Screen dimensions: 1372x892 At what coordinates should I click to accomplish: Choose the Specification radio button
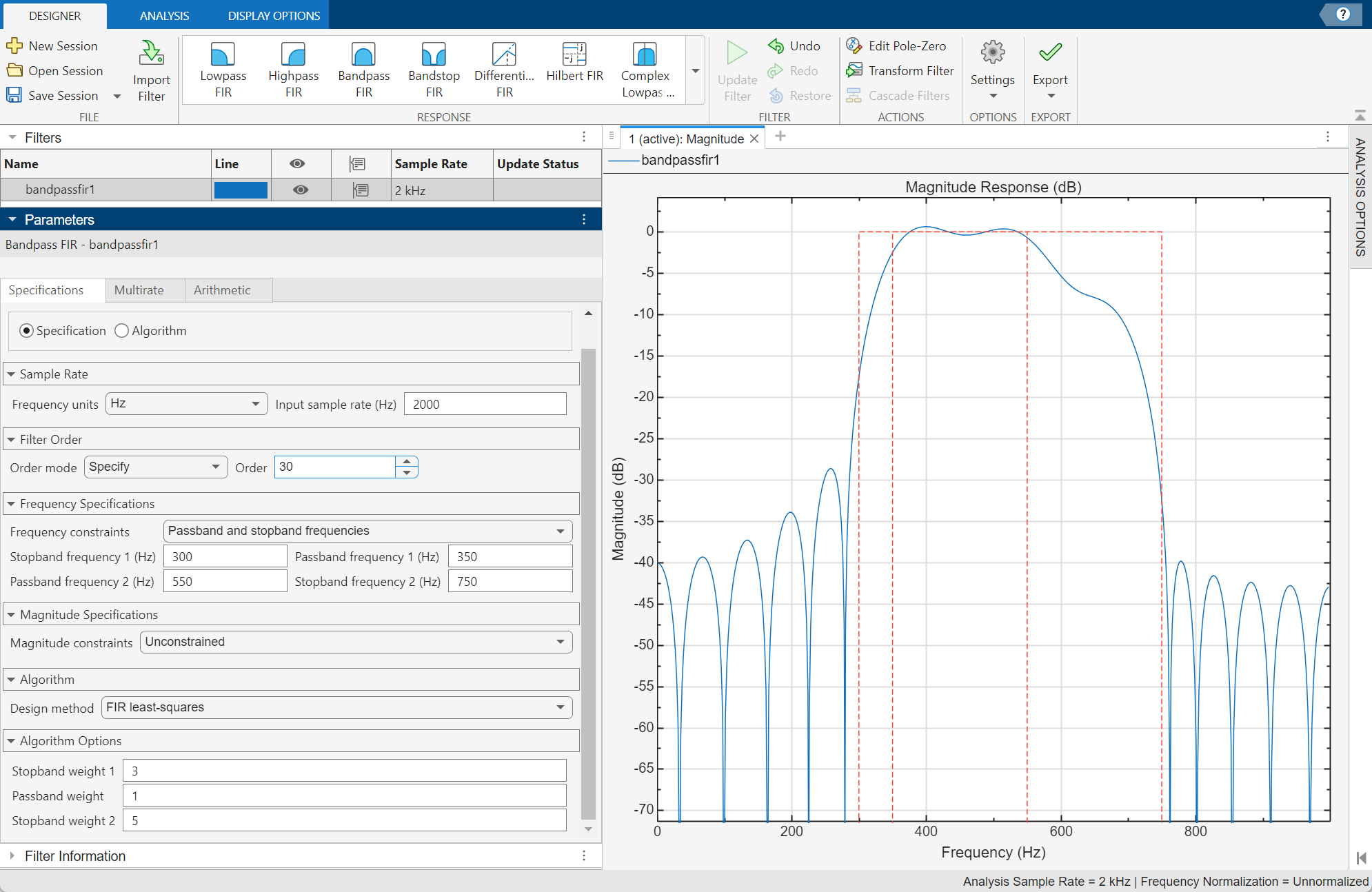pos(27,330)
